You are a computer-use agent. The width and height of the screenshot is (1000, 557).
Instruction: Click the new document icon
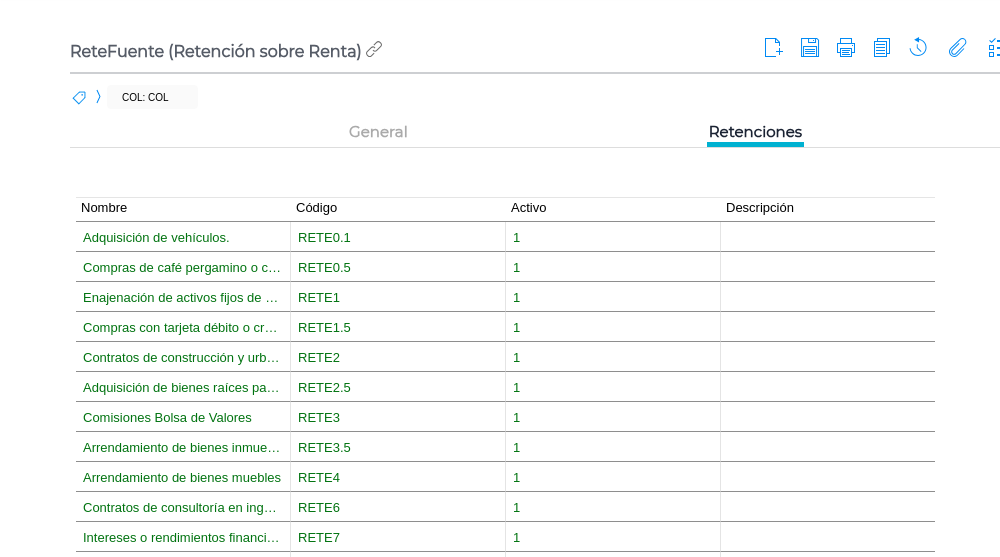(x=773, y=47)
